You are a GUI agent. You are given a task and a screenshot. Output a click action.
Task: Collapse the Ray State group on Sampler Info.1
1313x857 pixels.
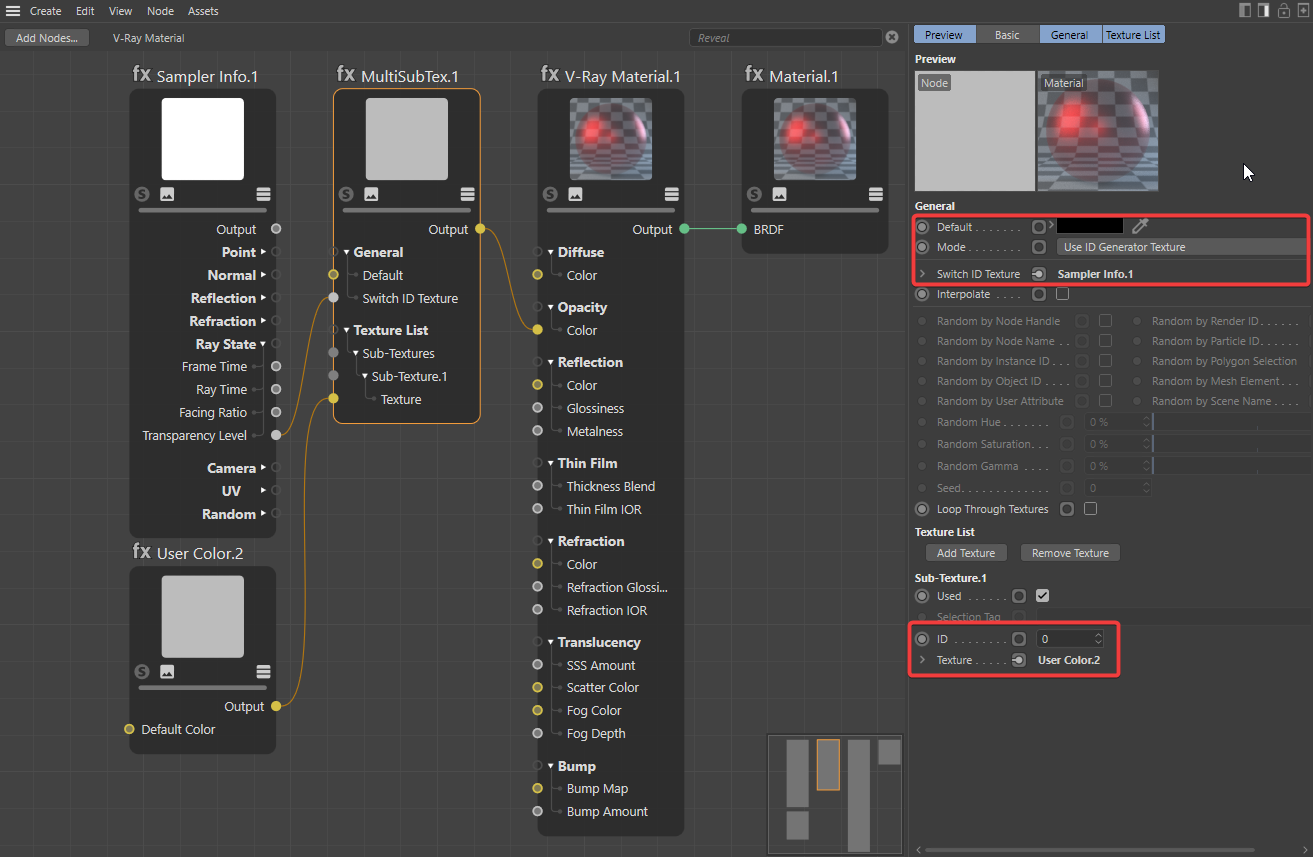tap(263, 344)
